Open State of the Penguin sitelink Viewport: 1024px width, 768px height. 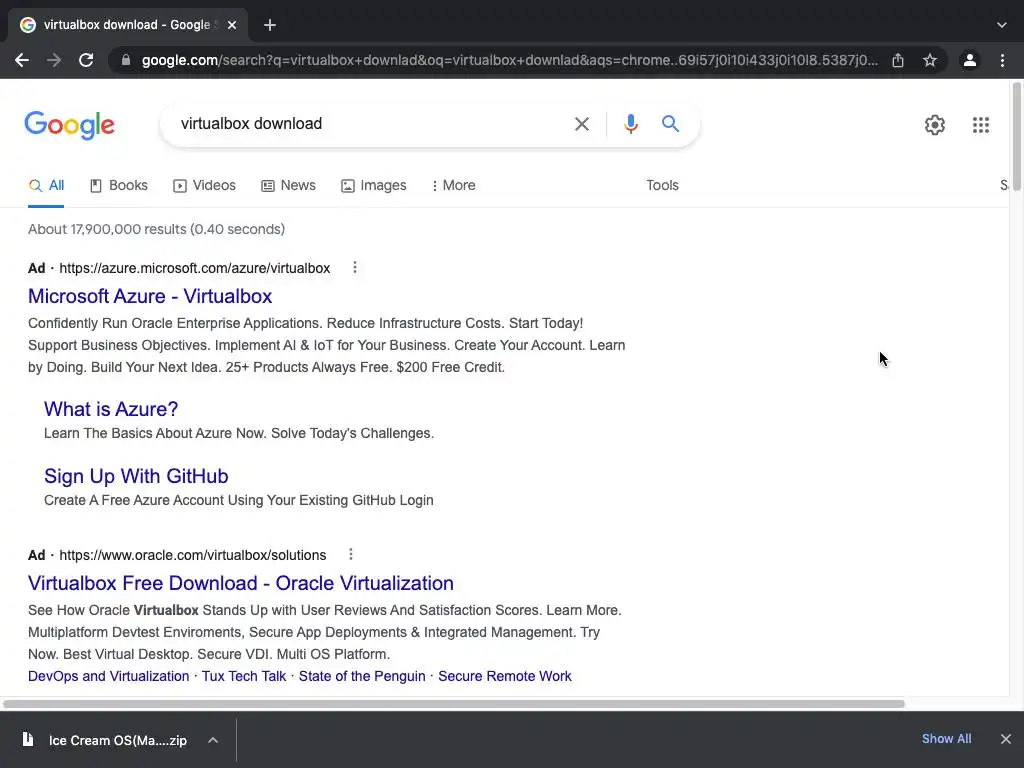(x=362, y=676)
